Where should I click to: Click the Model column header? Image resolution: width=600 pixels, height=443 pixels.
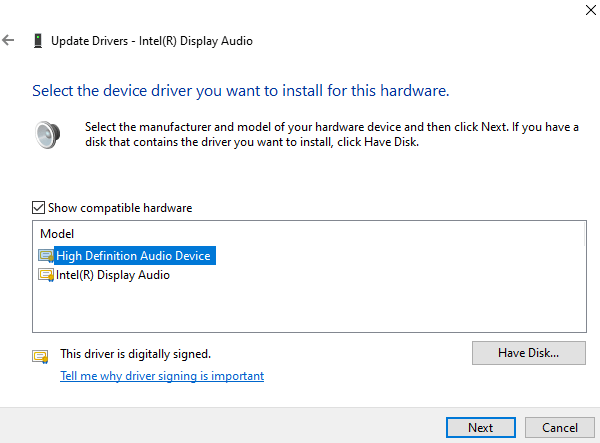click(x=57, y=234)
